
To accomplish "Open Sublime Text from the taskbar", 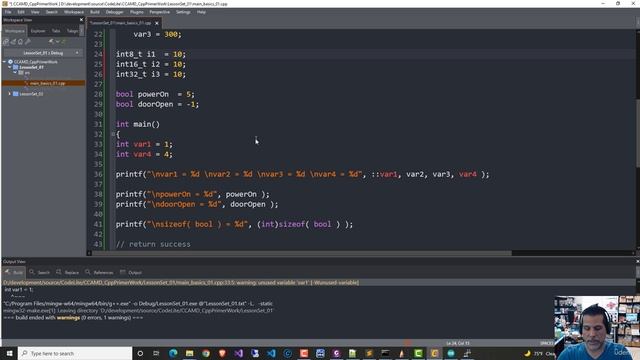I will click(369, 353).
